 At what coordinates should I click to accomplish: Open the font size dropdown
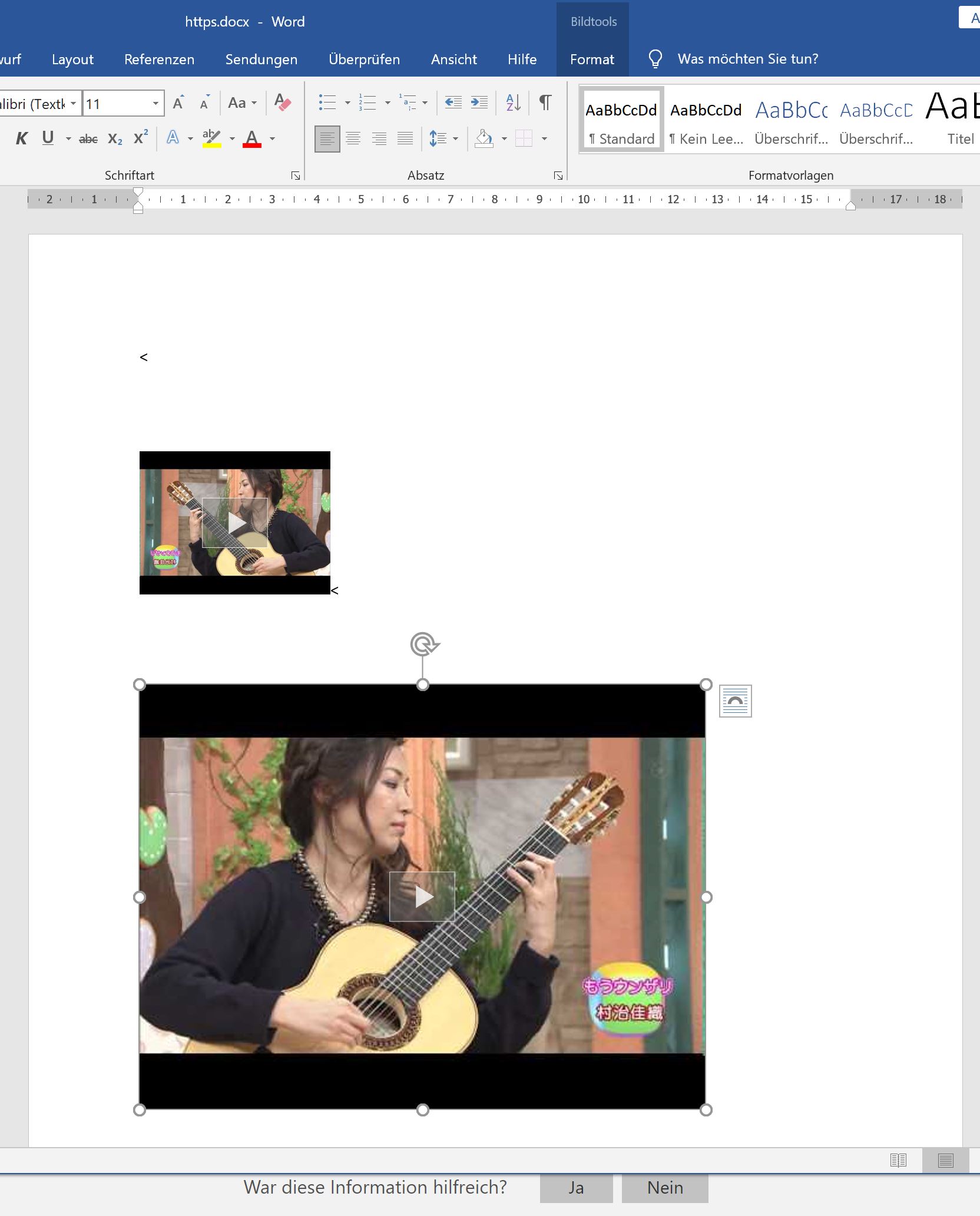point(155,103)
